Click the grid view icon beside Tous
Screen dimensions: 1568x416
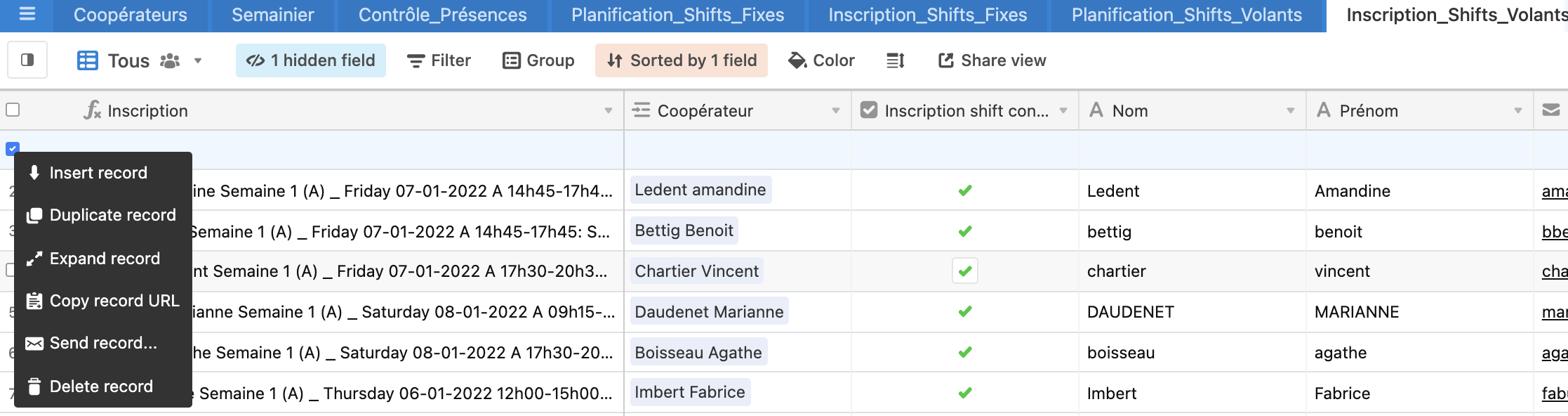[88, 60]
